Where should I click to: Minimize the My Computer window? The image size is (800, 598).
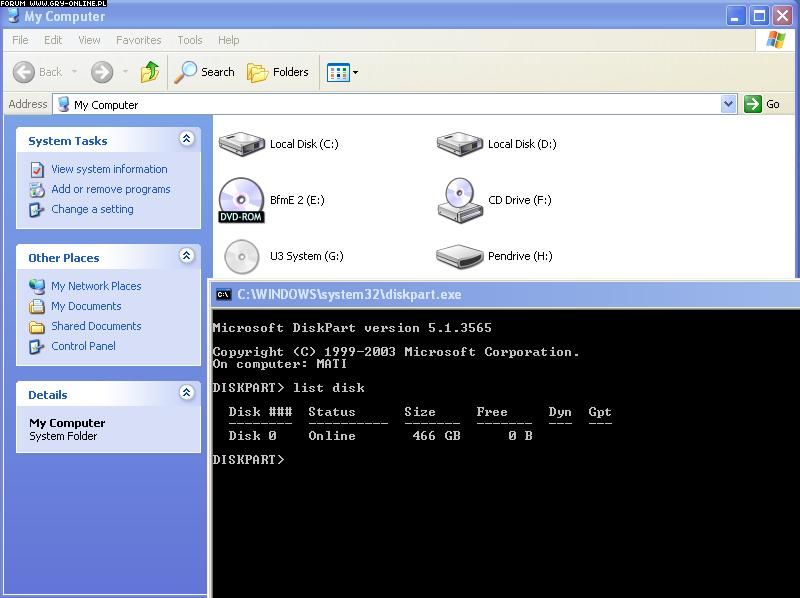735,16
